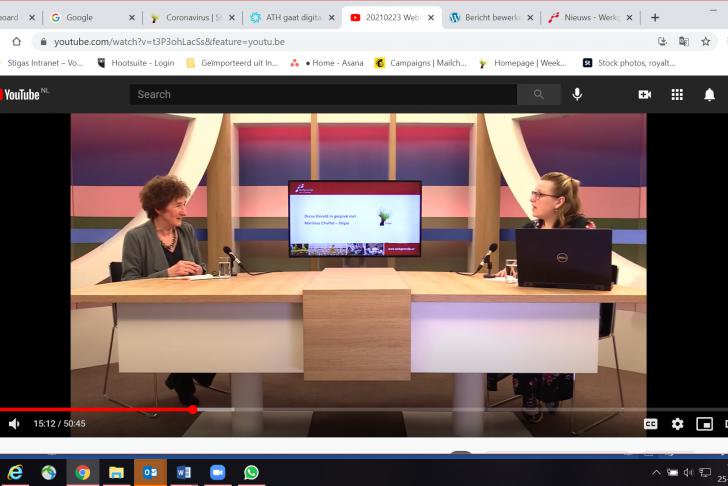Open the globe app in the taskbar
728x486 pixels.
click(49, 473)
